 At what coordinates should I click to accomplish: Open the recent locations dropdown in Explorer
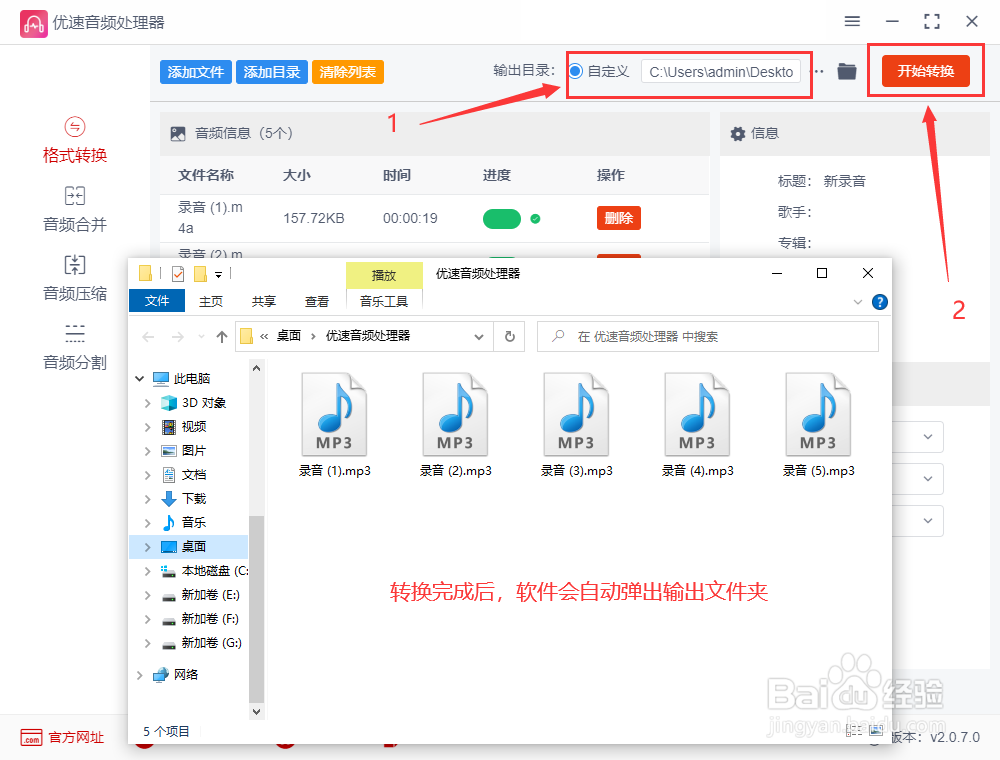pos(202,337)
